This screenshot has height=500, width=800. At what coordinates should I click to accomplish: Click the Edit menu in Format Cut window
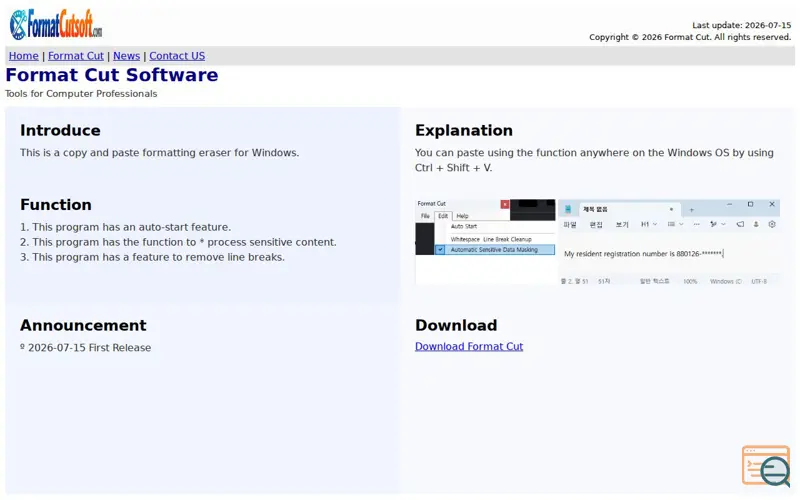pyautogui.click(x=443, y=216)
